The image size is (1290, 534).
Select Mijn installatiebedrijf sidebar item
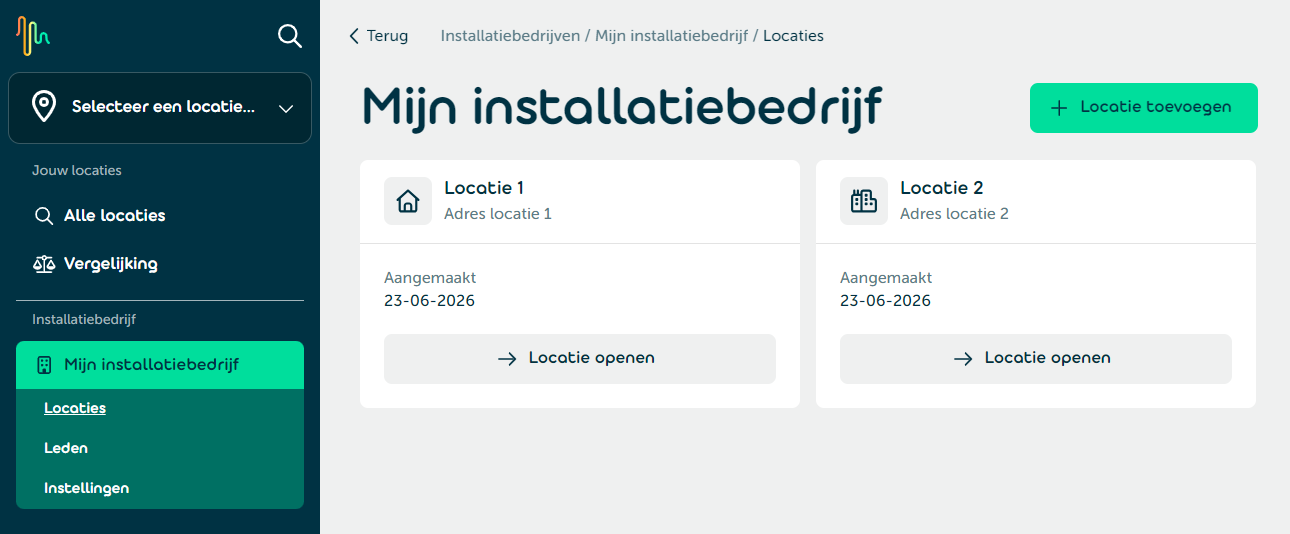[x=160, y=365]
